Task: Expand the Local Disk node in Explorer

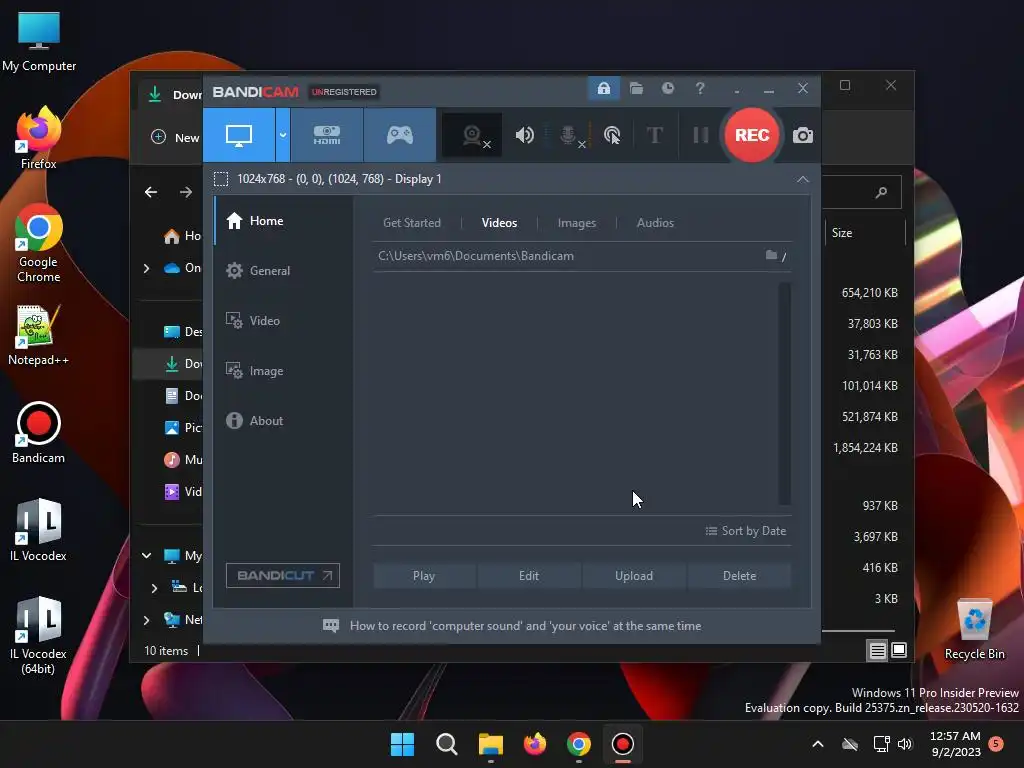Action: pos(154,588)
